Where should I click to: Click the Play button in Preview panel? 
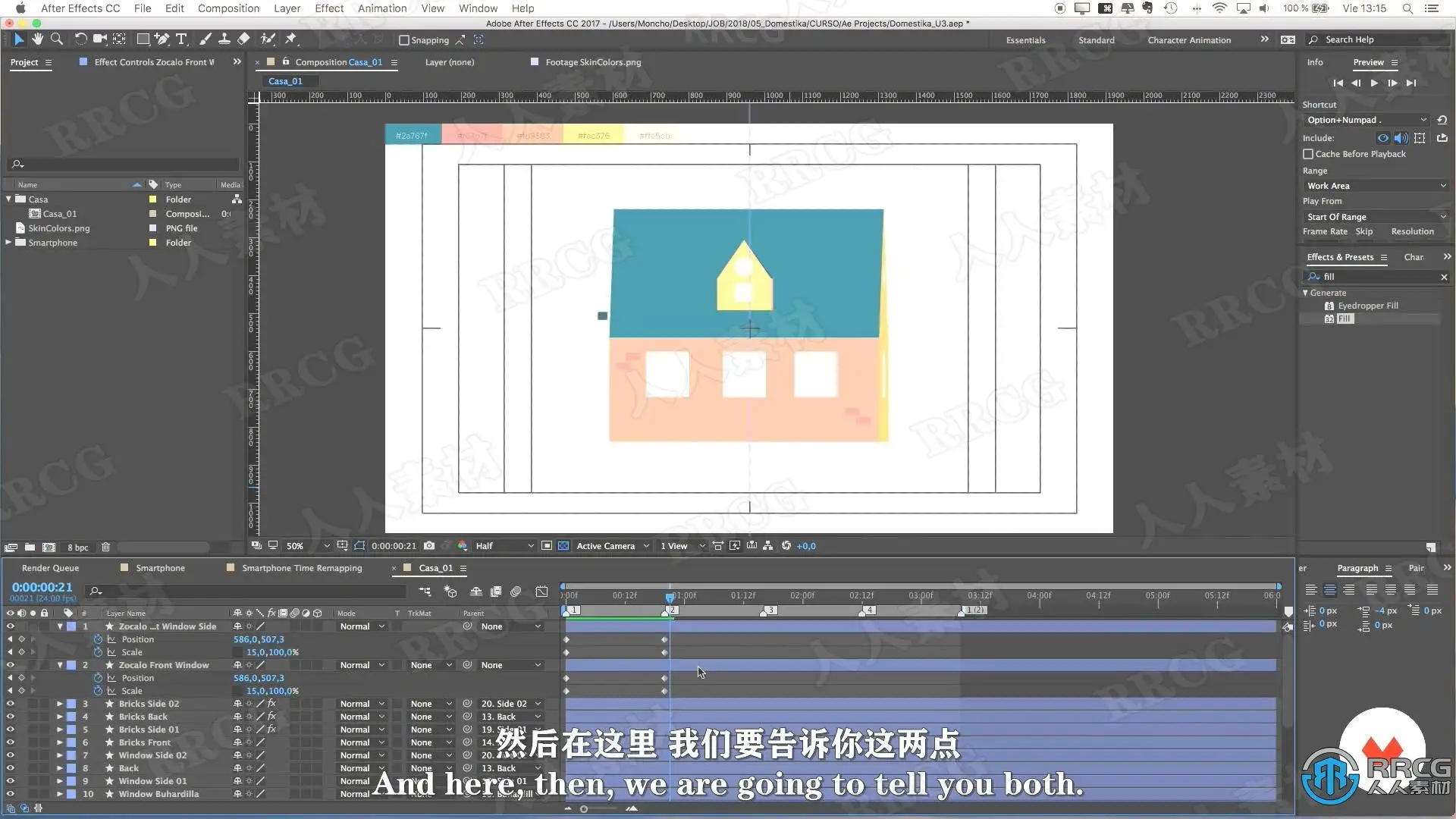[x=1374, y=83]
